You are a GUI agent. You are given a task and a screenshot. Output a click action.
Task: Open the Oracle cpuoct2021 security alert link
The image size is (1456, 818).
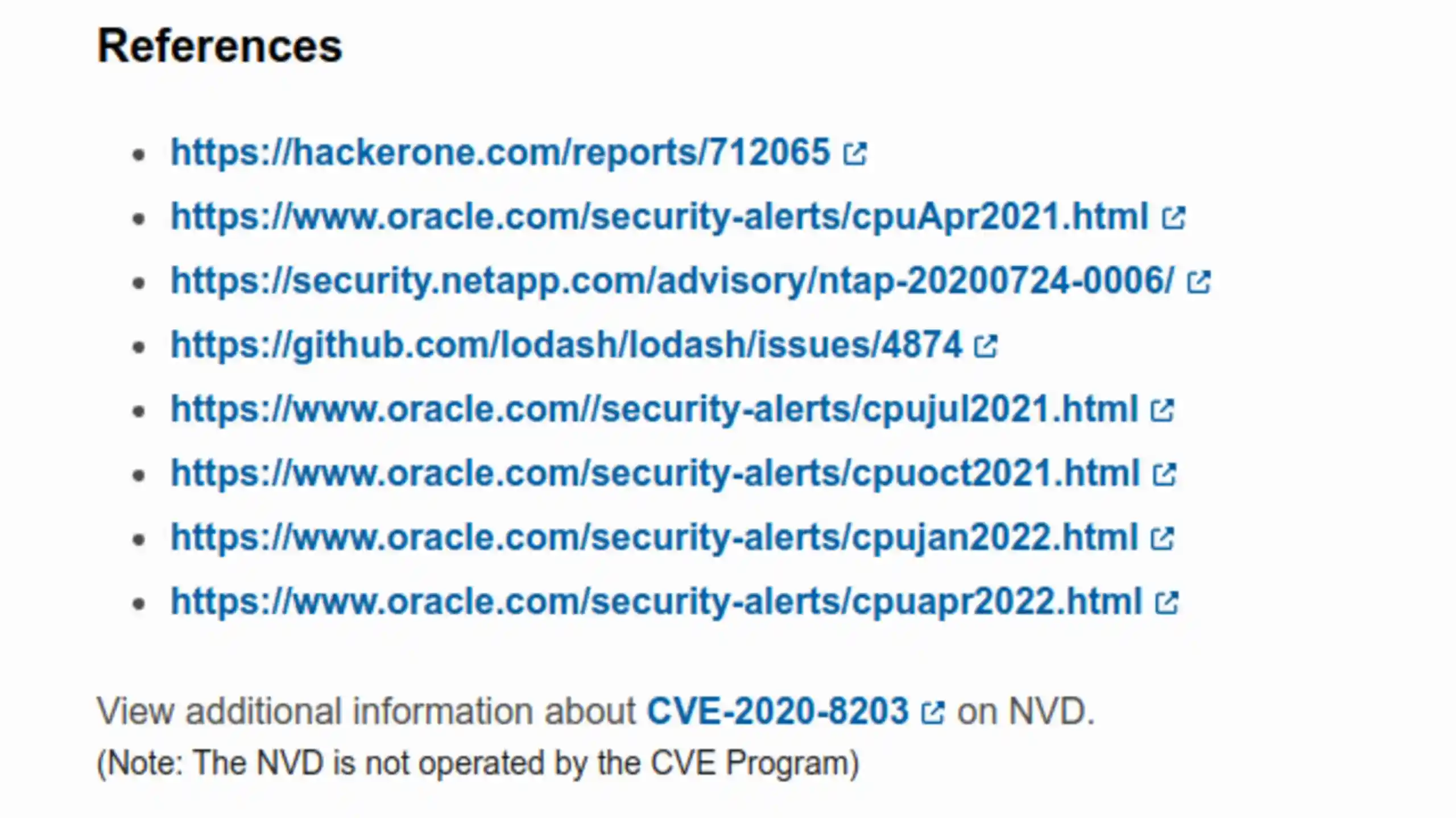point(655,474)
